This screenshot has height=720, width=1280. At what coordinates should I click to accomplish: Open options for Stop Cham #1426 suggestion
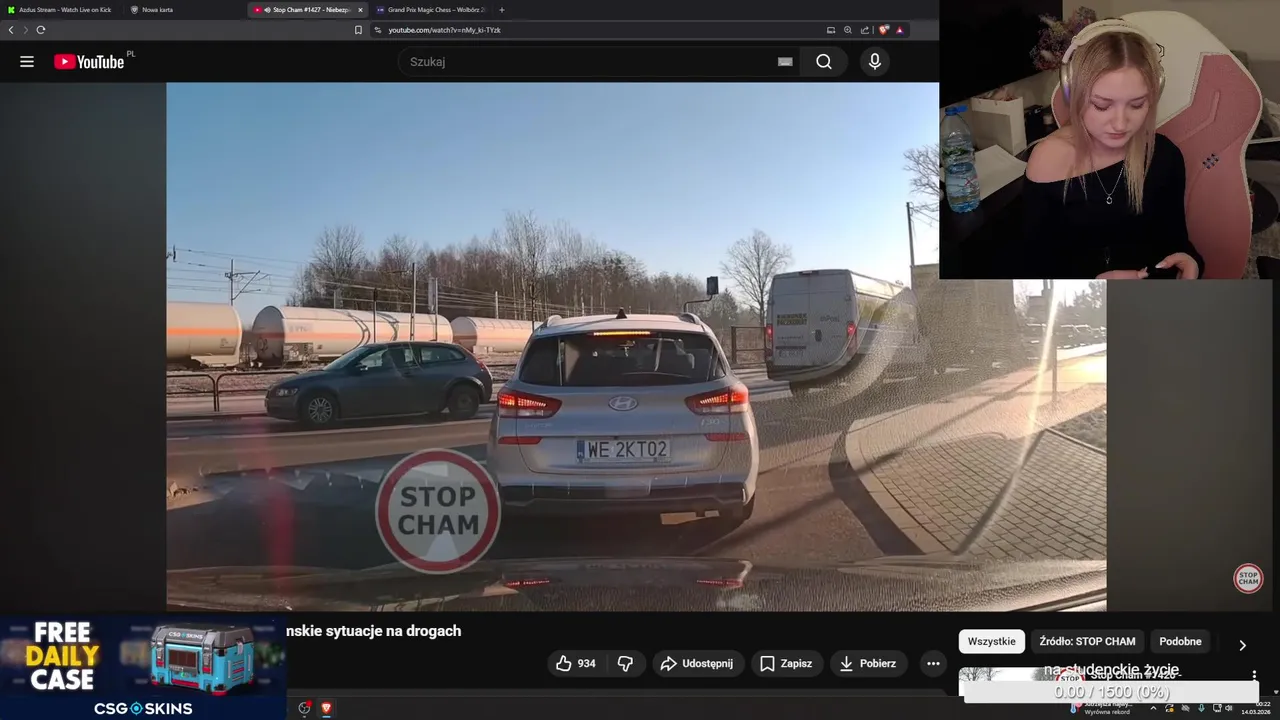tap(1254, 675)
